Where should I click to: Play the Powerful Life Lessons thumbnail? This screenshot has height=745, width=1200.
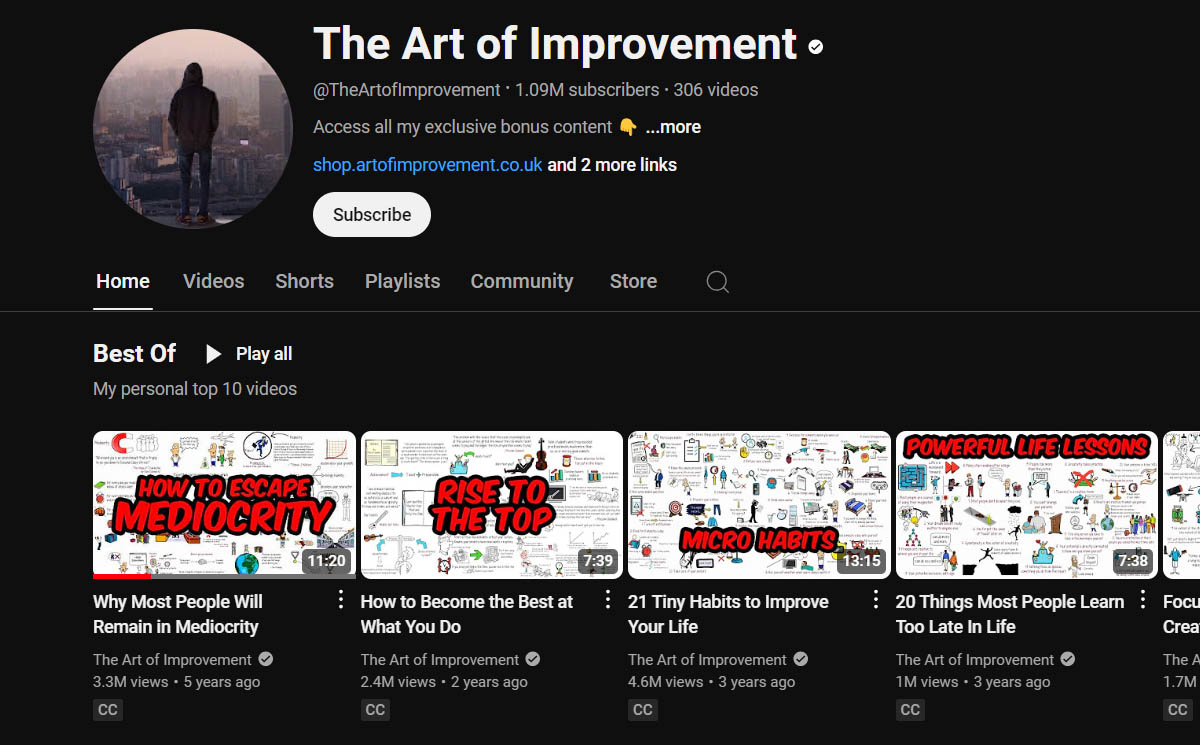(1027, 505)
